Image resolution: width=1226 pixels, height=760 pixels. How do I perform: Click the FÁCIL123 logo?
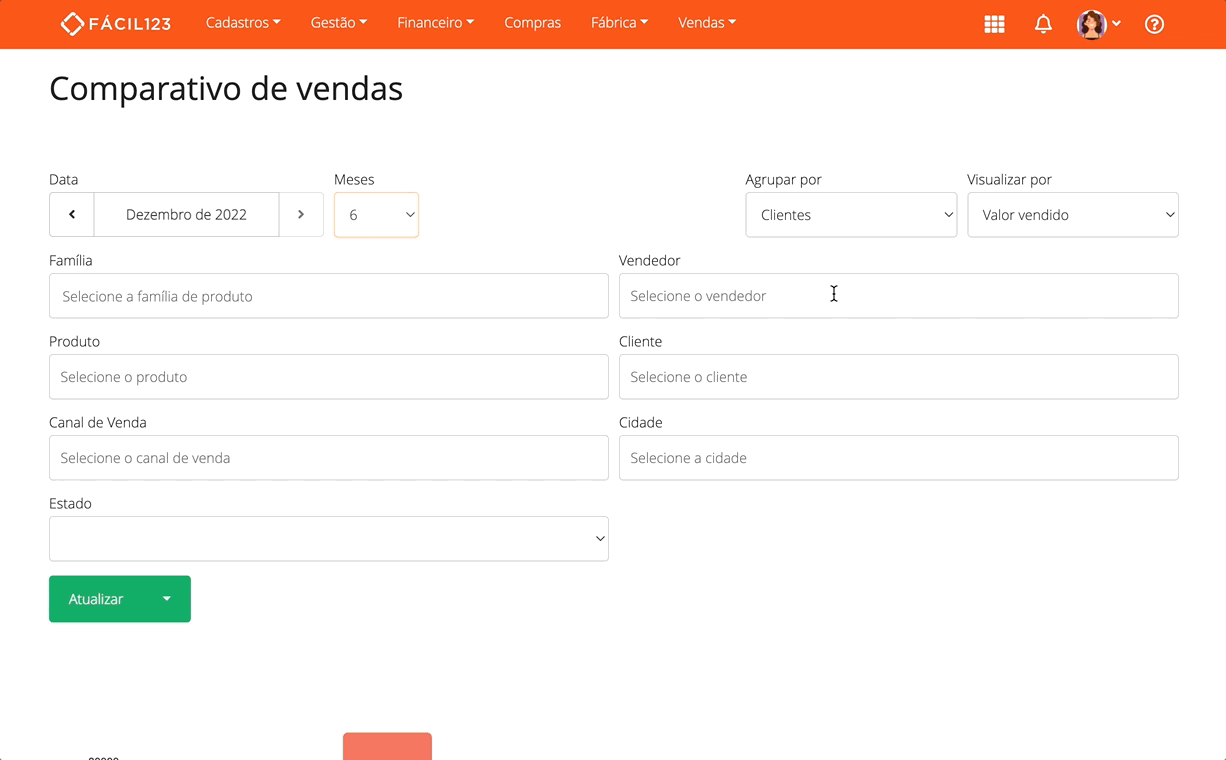(x=115, y=23)
